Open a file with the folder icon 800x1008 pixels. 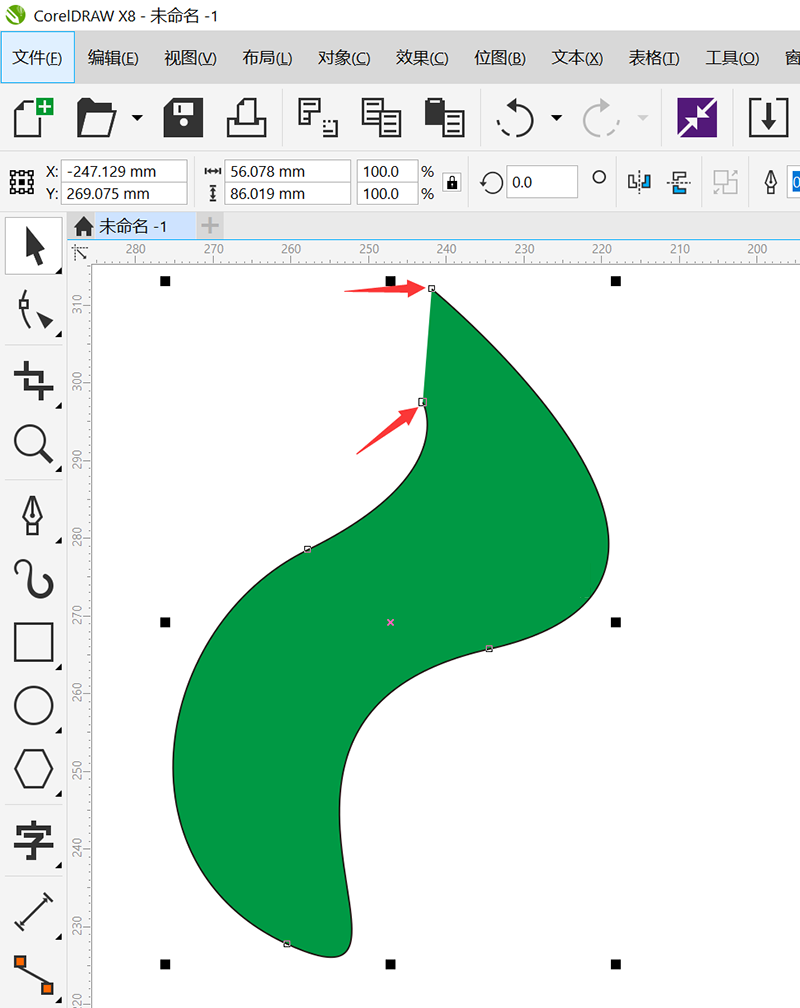click(x=96, y=118)
